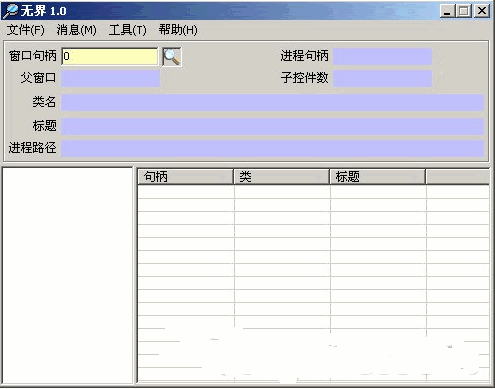Close the 无界 1.0 window
Screen dimensions: 495x389
482,11
